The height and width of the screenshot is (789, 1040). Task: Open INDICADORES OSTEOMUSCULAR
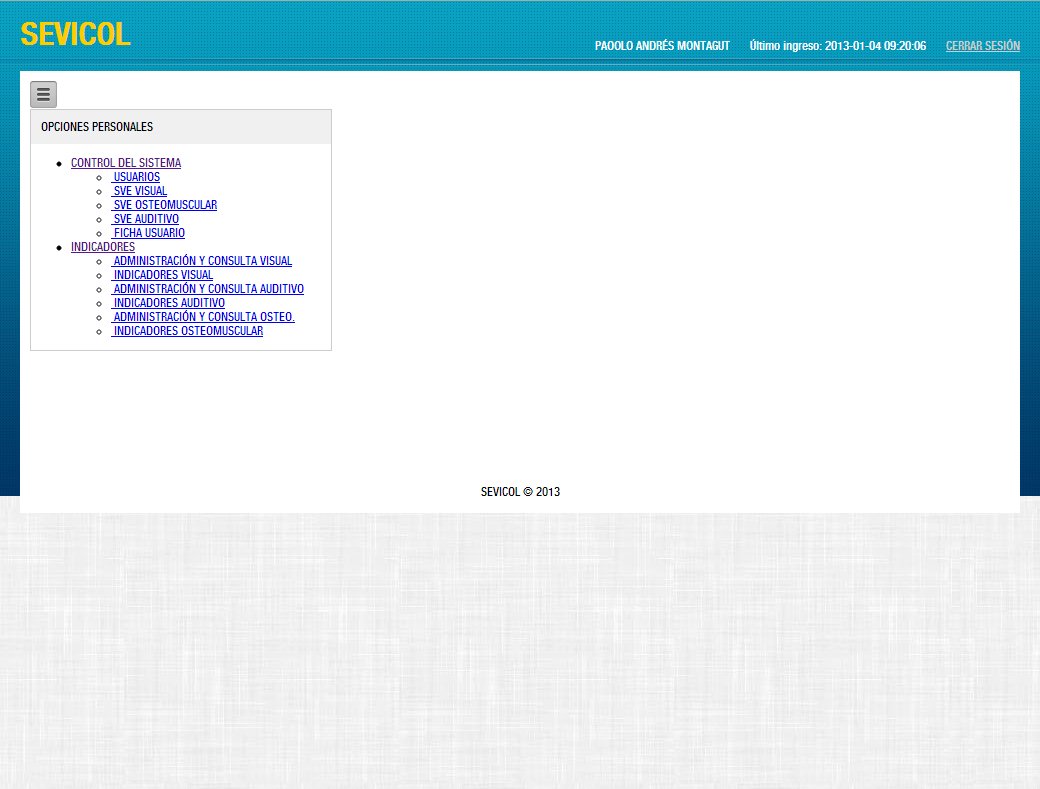[x=187, y=331]
